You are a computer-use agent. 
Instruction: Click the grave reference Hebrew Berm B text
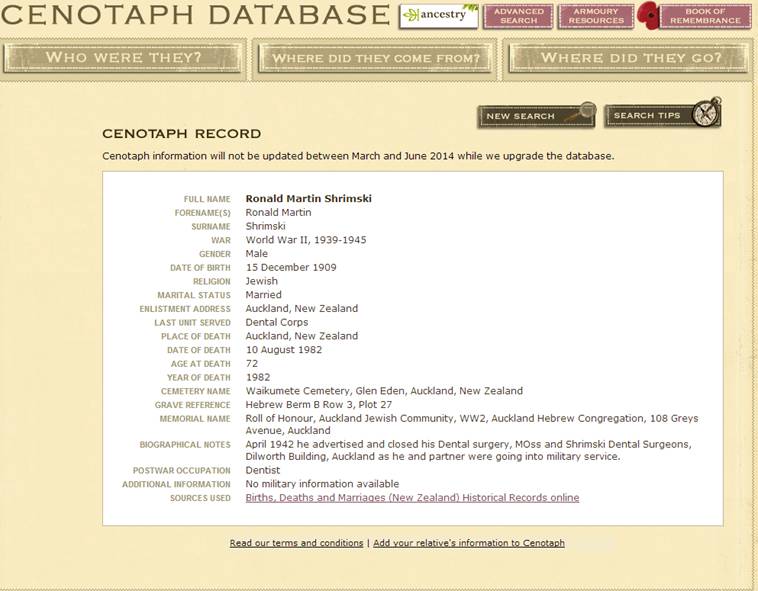pos(319,404)
